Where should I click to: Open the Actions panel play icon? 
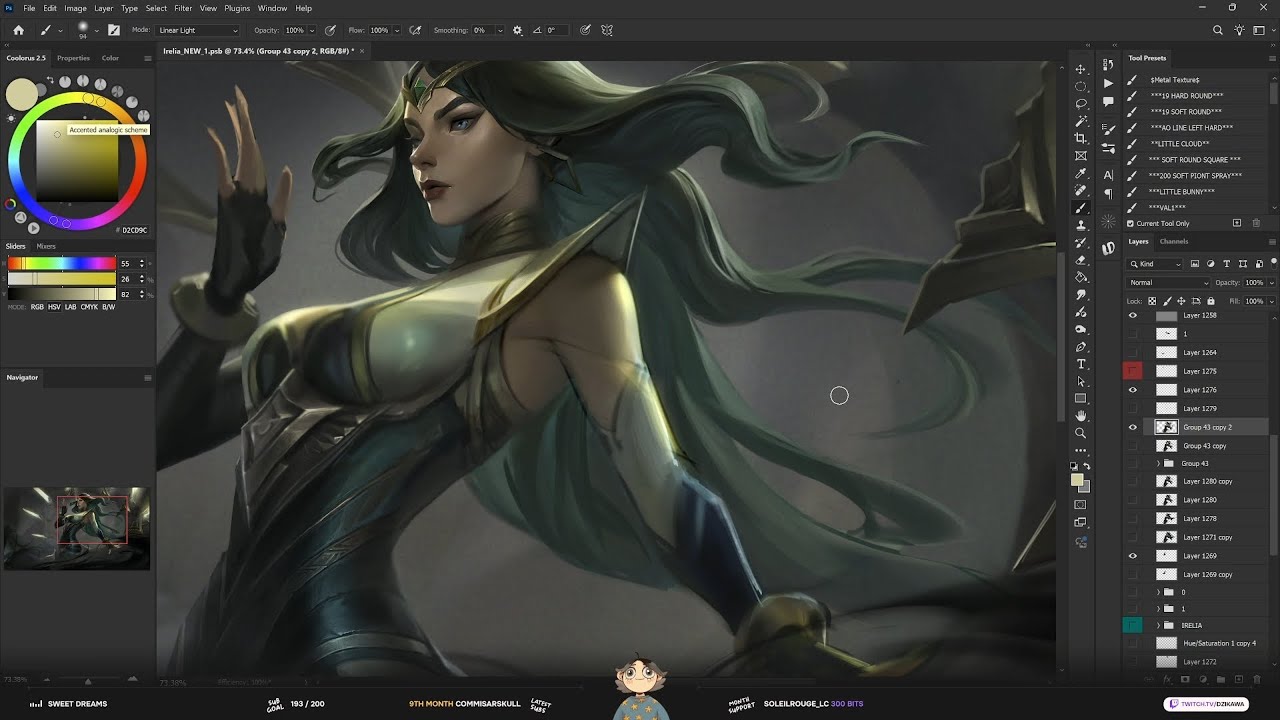1108,84
